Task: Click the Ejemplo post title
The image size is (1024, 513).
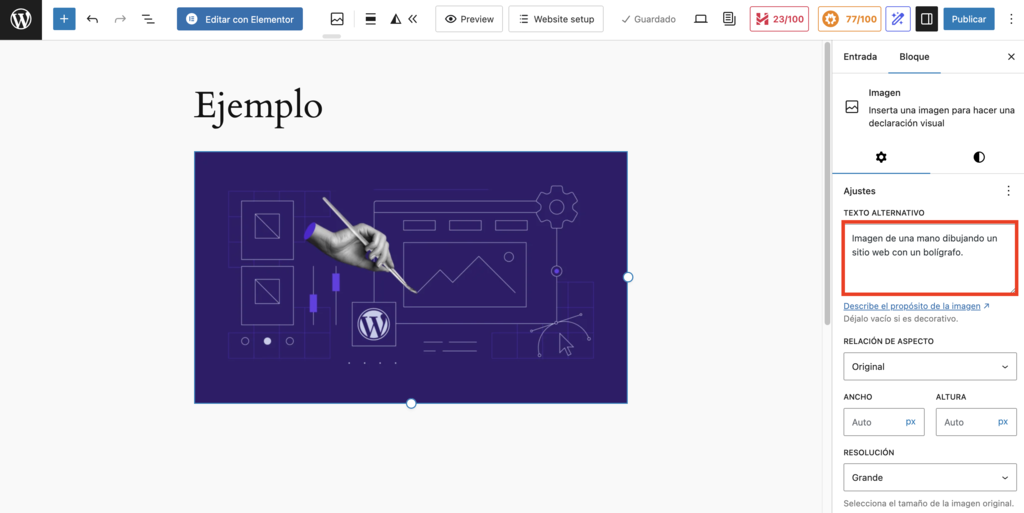Action: (258, 105)
